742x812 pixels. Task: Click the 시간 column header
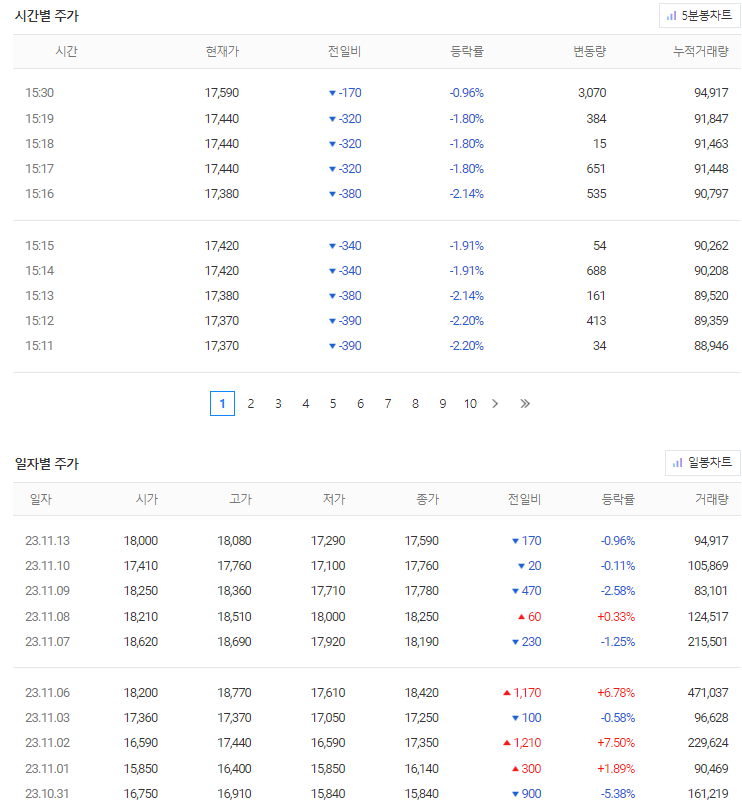[66, 51]
